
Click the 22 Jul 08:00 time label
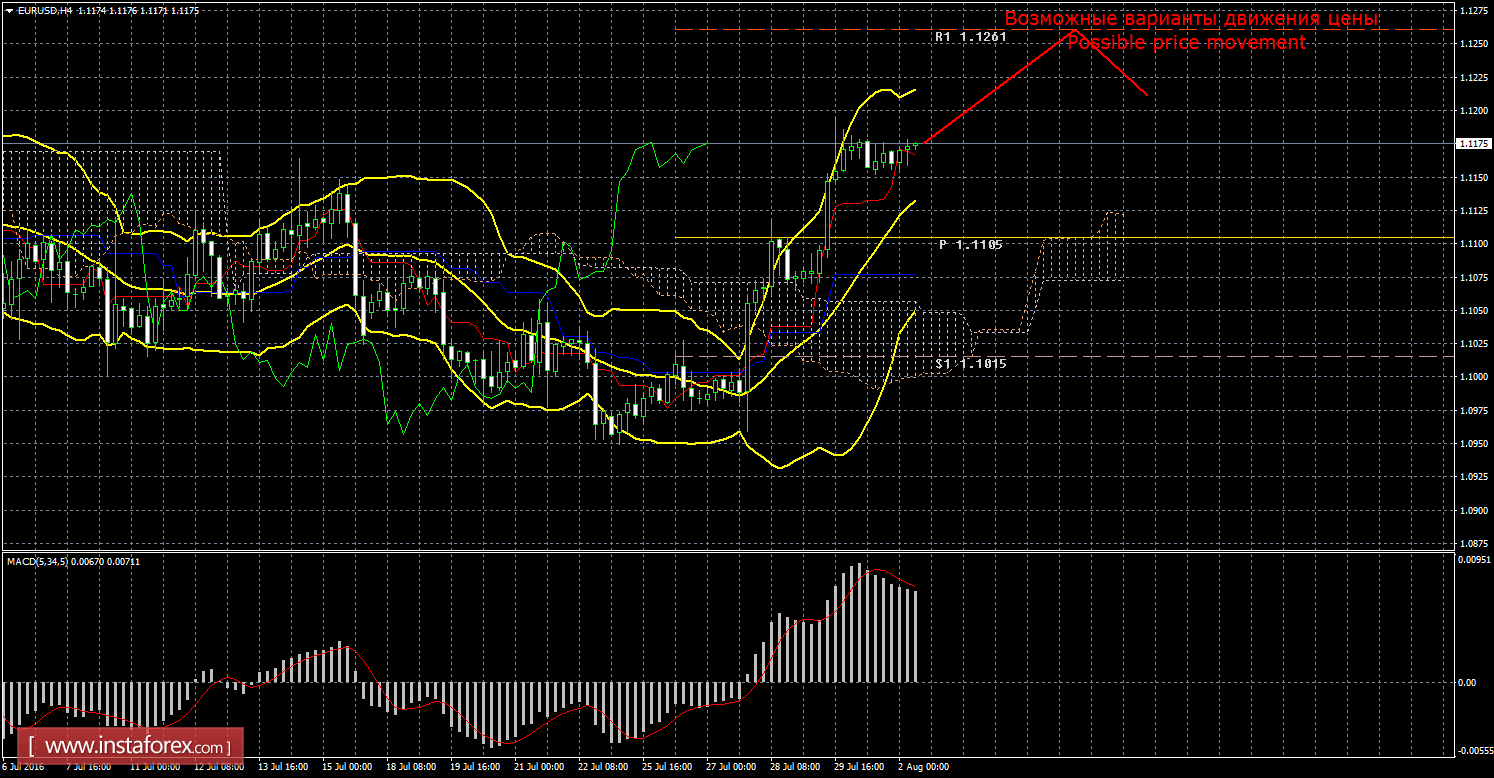[x=601, y=768]
